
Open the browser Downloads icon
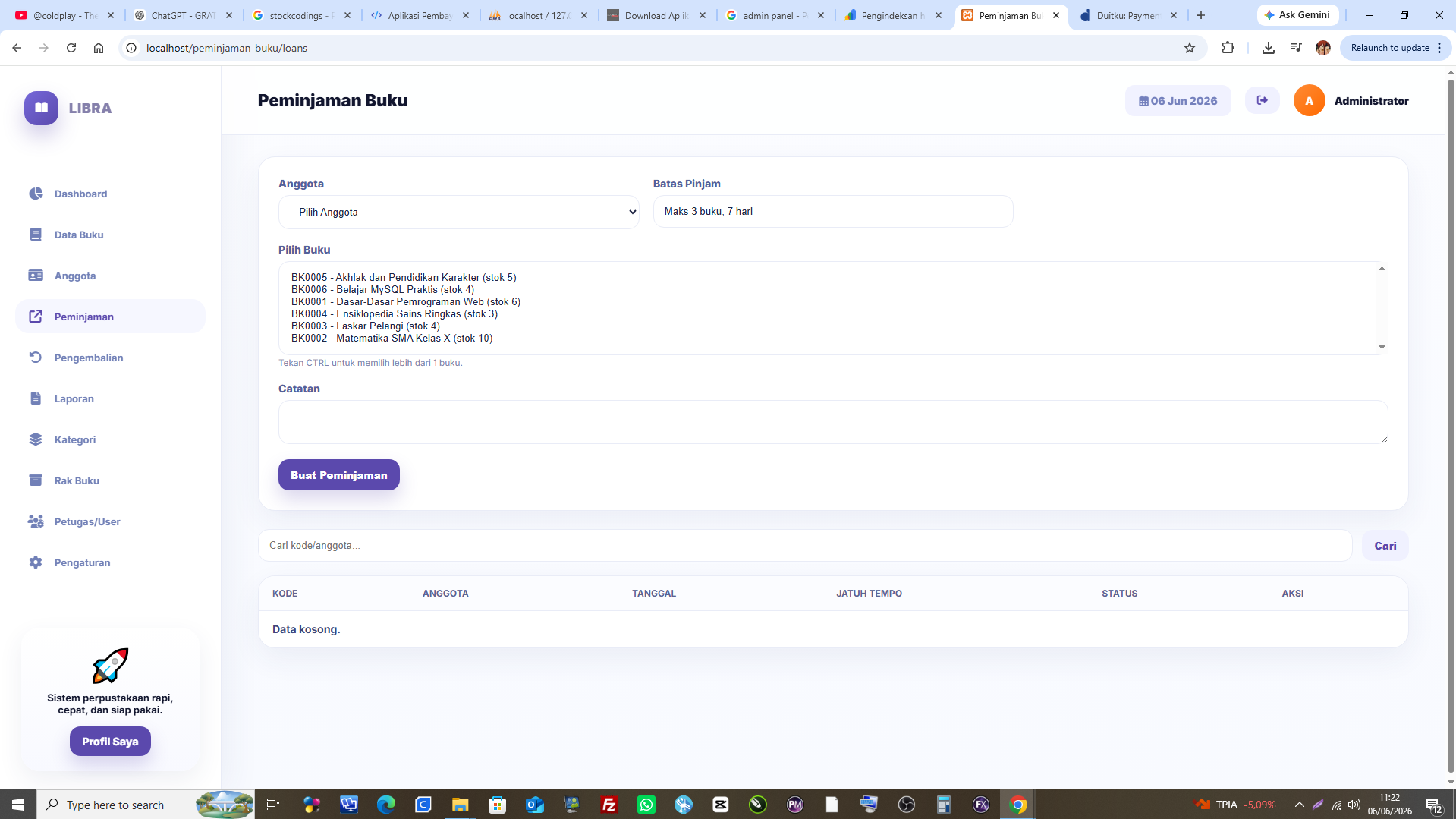(1268, 48)
